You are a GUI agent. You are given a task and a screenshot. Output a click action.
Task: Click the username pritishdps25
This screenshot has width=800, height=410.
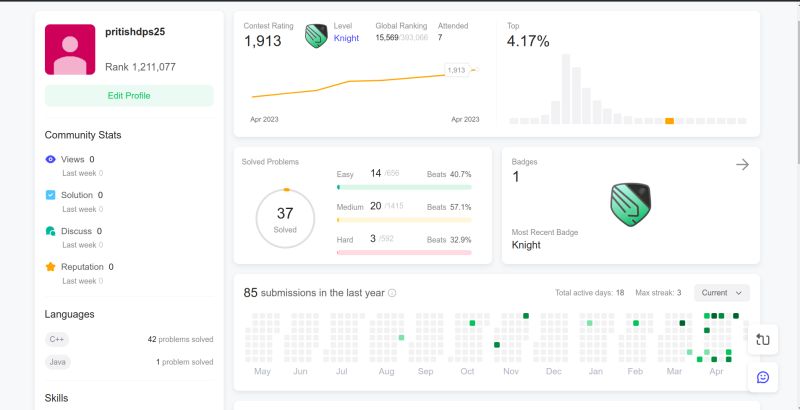coord(135,32)
